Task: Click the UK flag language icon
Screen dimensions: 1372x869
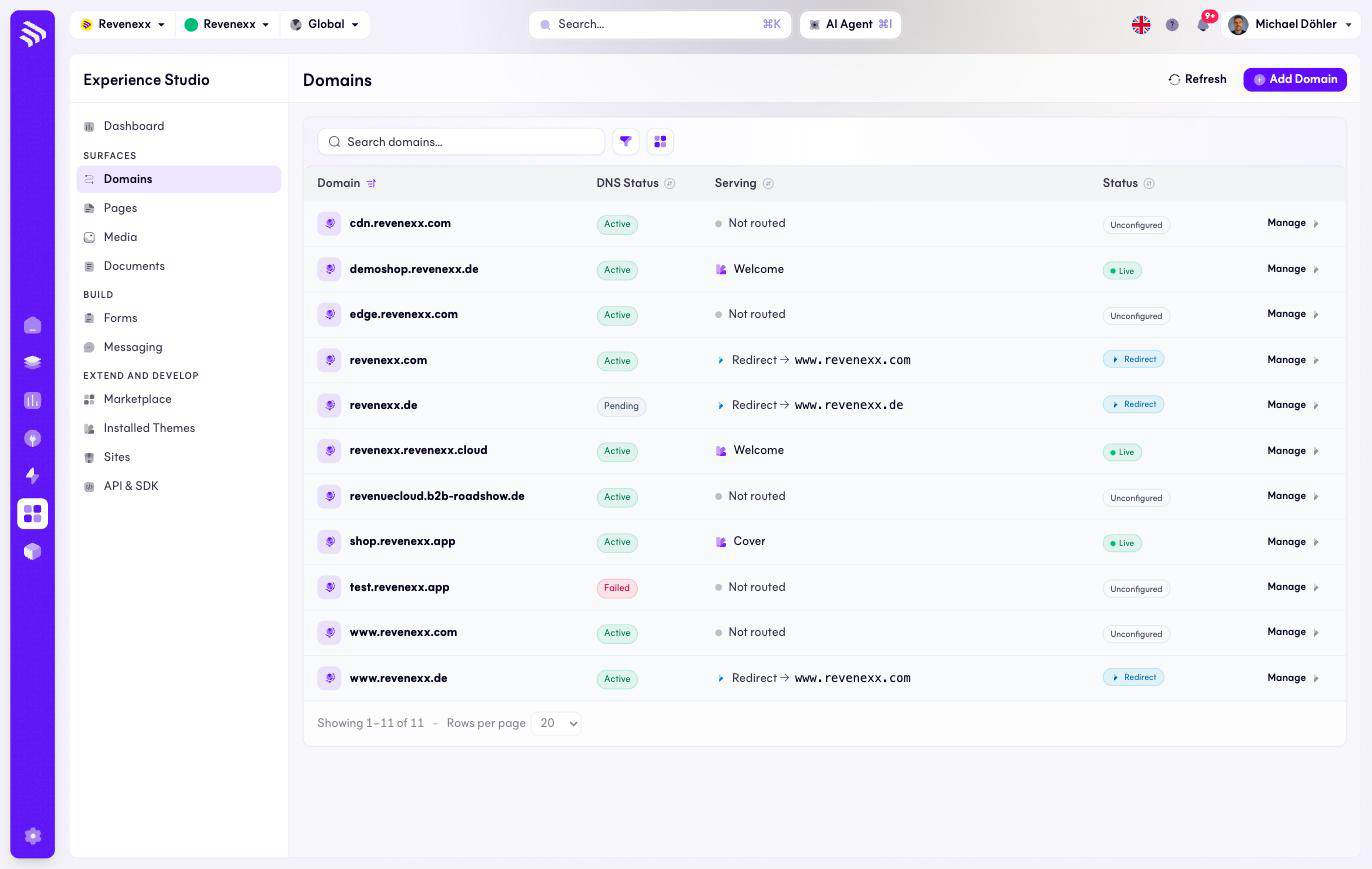Action: [1141, 24]
